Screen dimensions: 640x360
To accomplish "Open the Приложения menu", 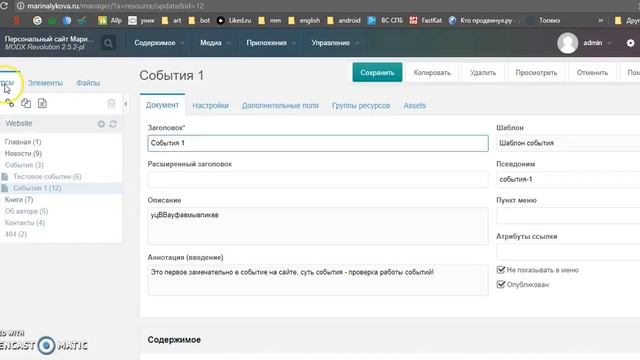I will (270, 43).
